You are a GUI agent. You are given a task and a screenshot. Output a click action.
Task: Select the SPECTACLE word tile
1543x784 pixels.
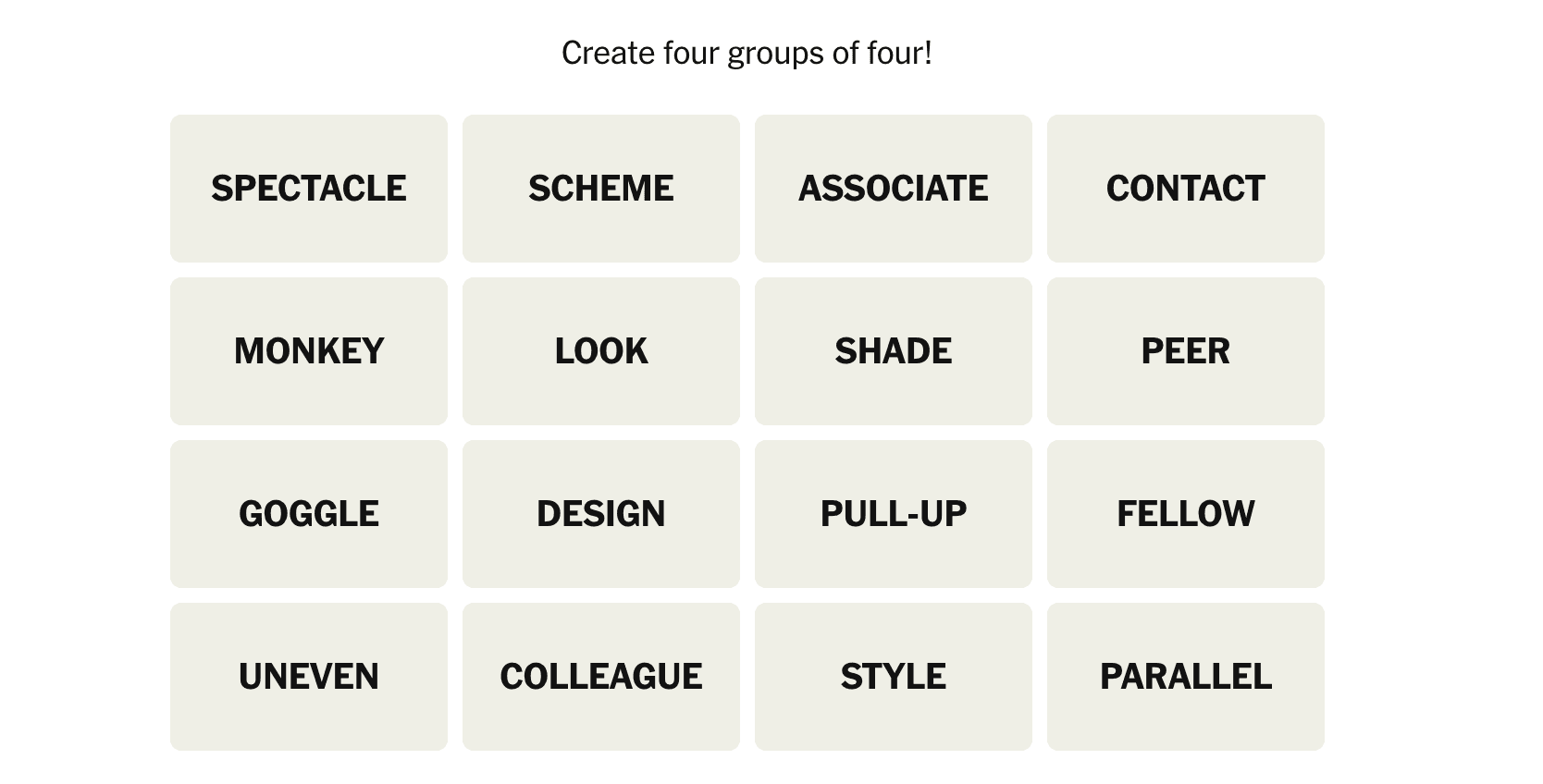point(309,189)
